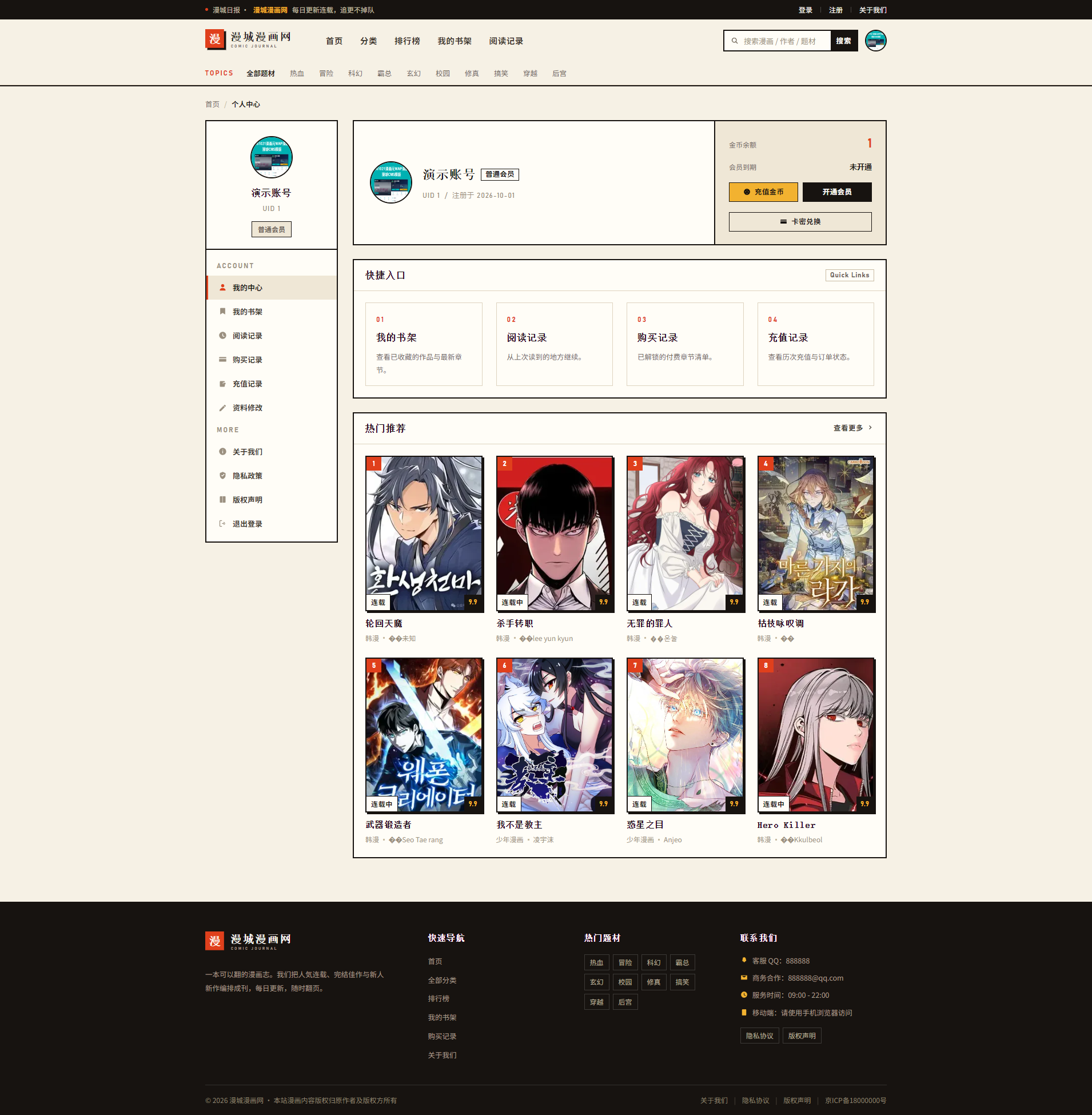The width and height of the screenshot is (1092, 1115).
Task: Click the footer 漫城漫画网 logo
Action: (x=248, y=941)
